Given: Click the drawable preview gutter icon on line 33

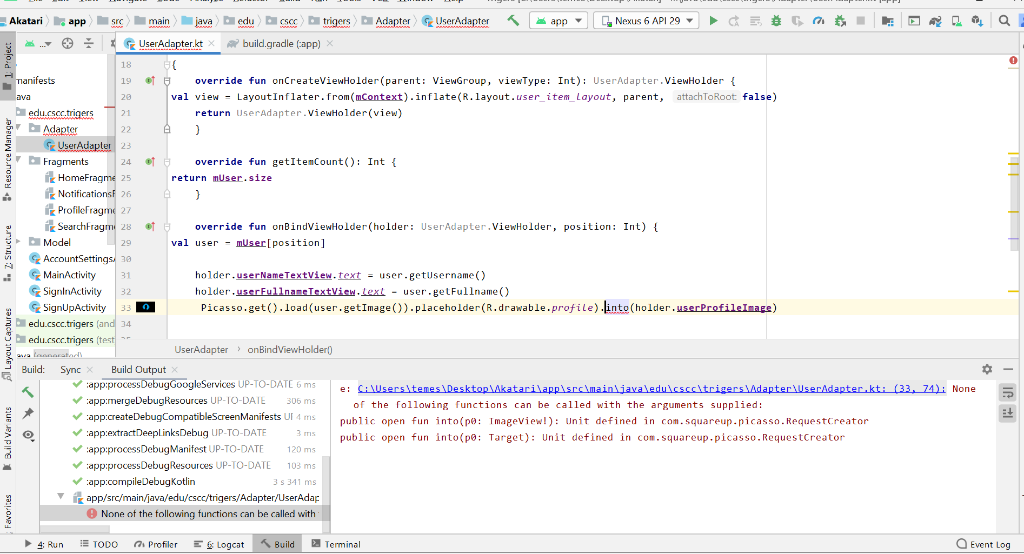Looking at the screenshot, I should pyautogui.click(x=145, y=307).
